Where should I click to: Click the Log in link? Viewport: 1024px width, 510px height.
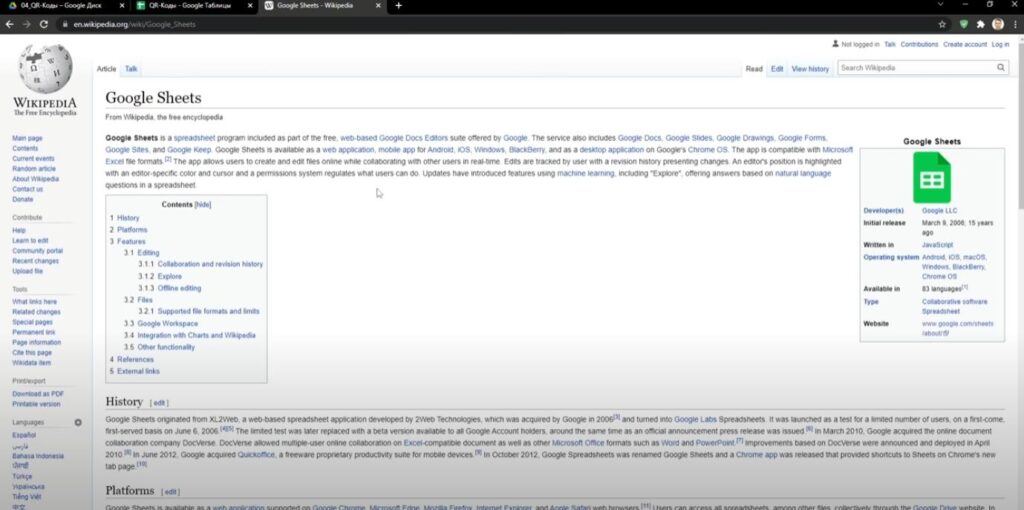click(x=1000, y=44)
